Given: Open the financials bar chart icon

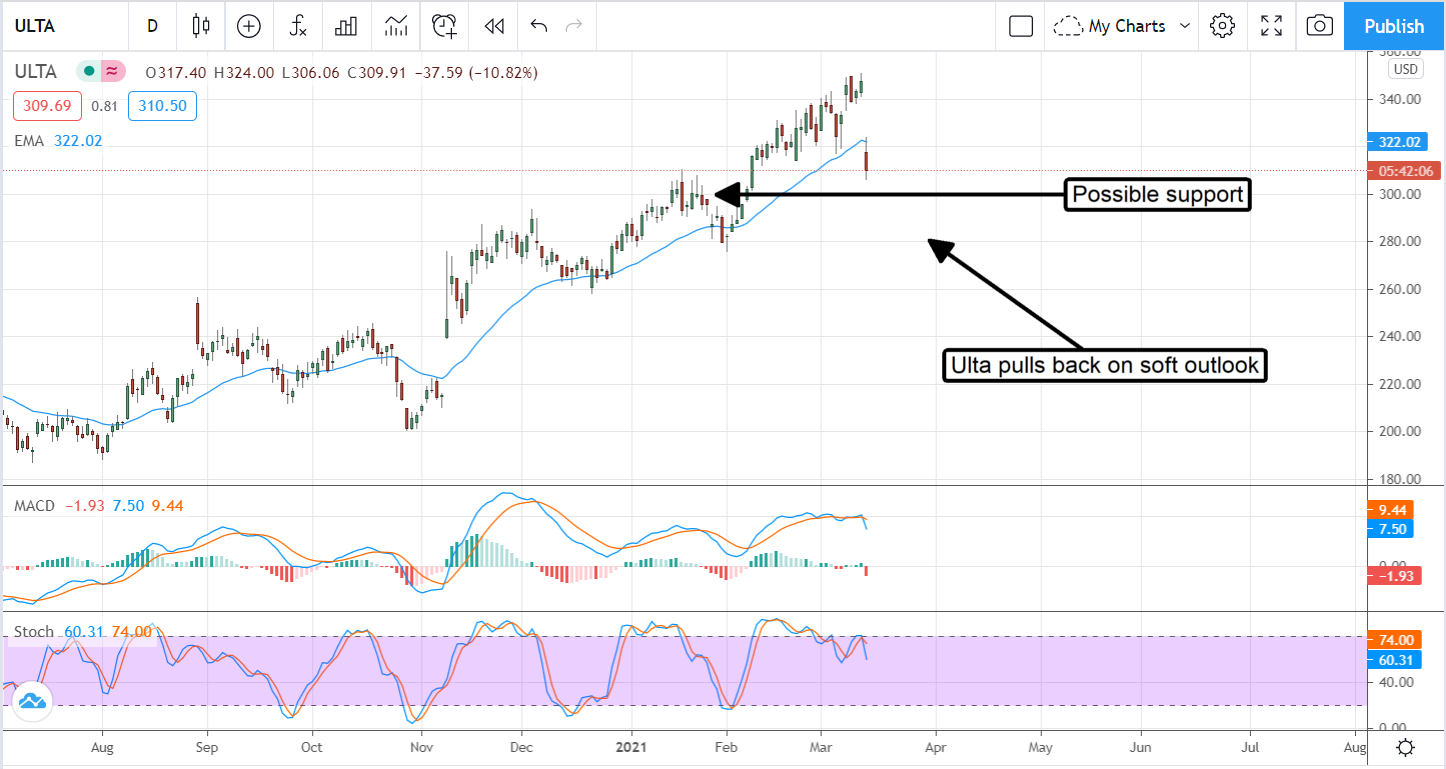Looking at the screenshot, I should pos(346,26).
